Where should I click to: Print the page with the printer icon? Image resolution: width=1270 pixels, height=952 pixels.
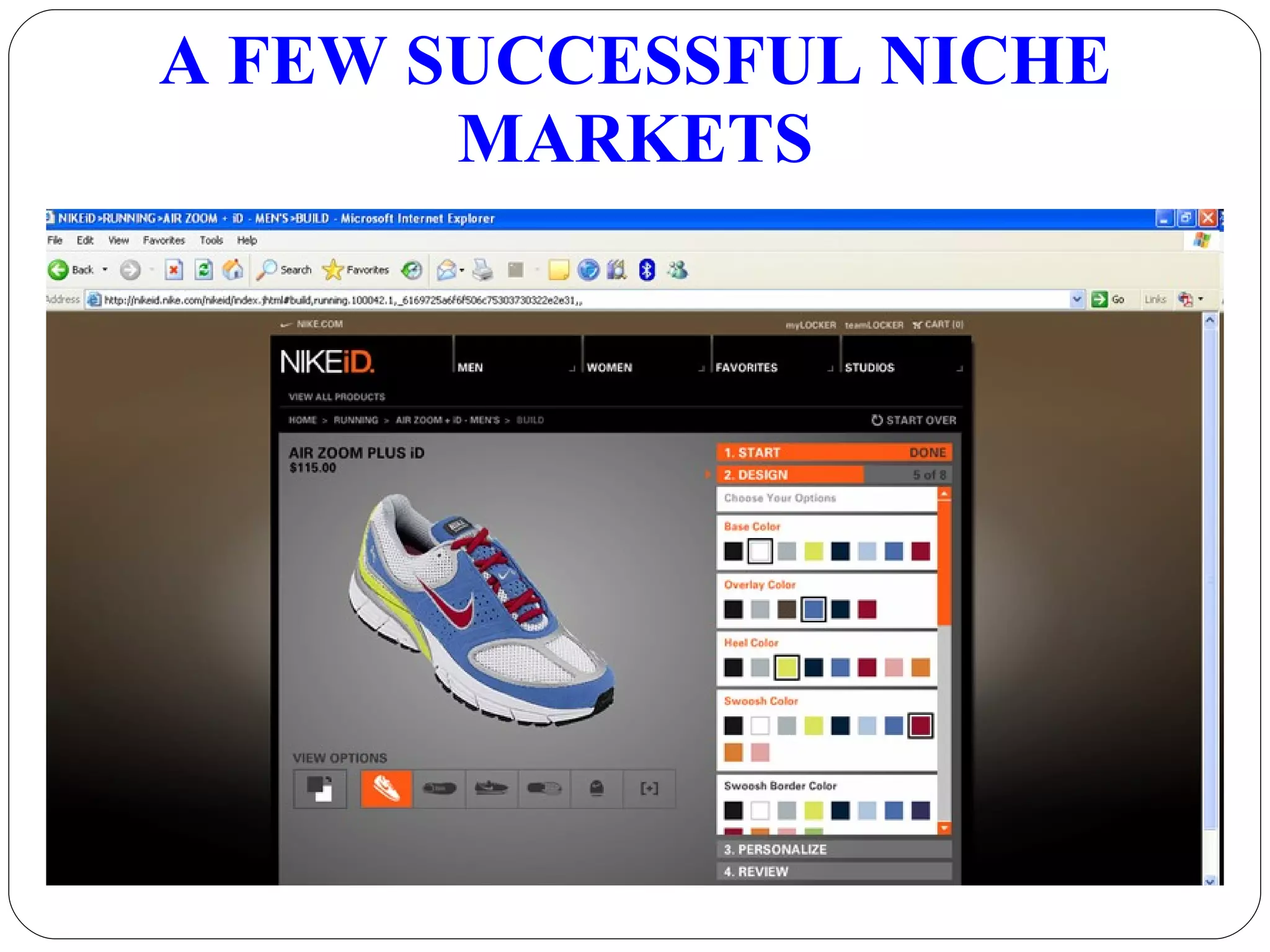pyautogui.click(x=482, y=270)
